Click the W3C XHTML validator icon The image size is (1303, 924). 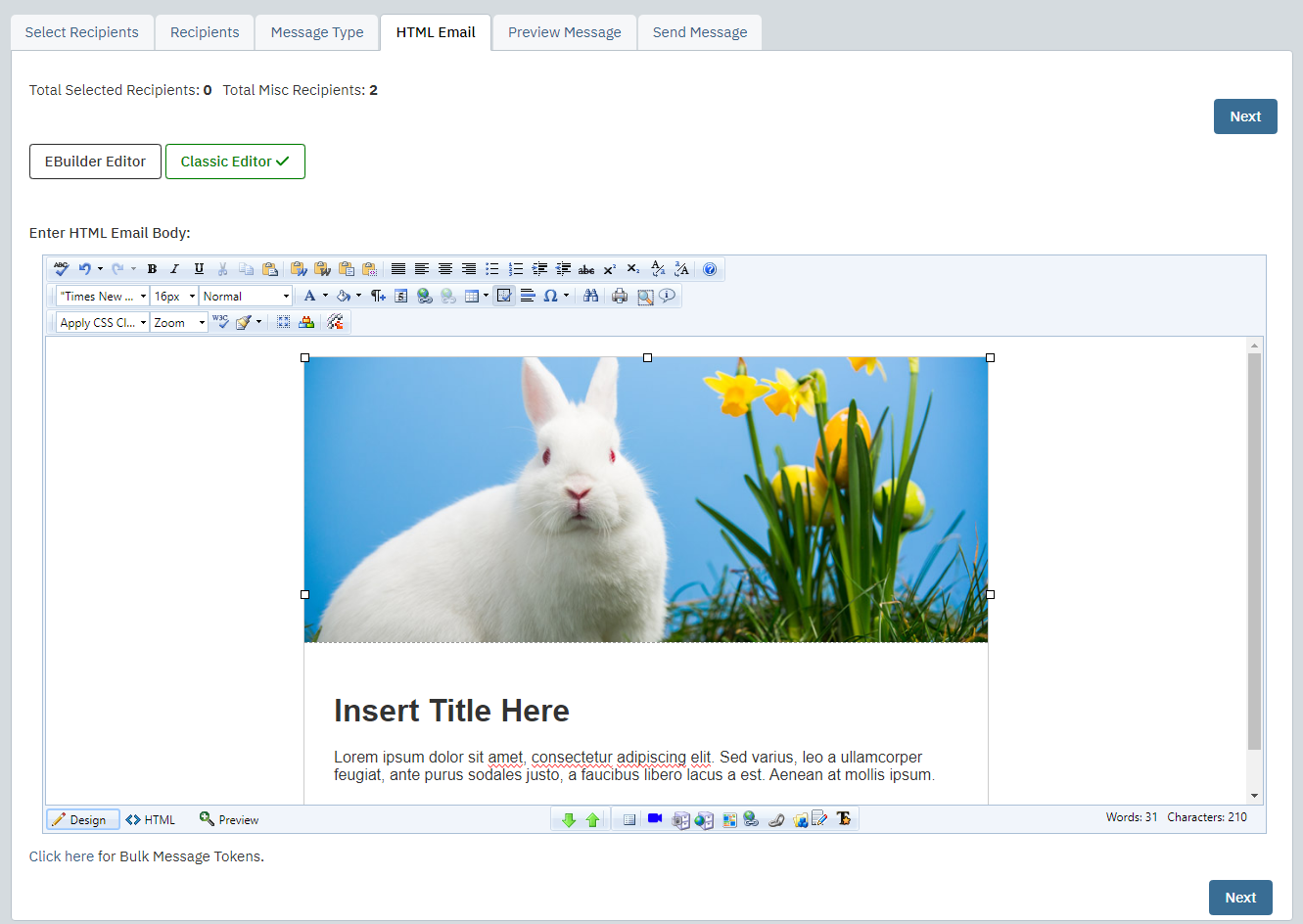221,322
